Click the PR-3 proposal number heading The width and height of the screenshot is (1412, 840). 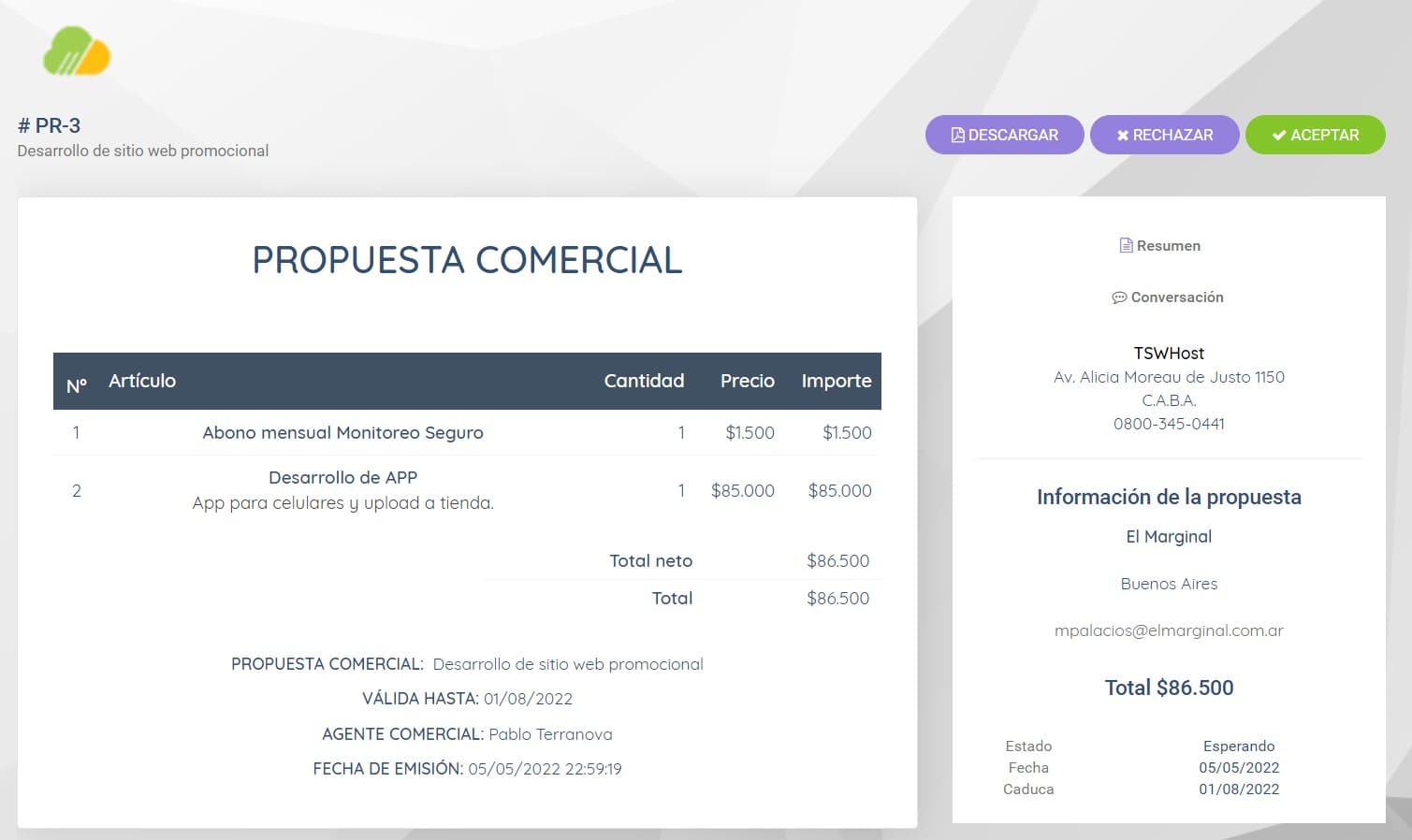coord(50,125)
